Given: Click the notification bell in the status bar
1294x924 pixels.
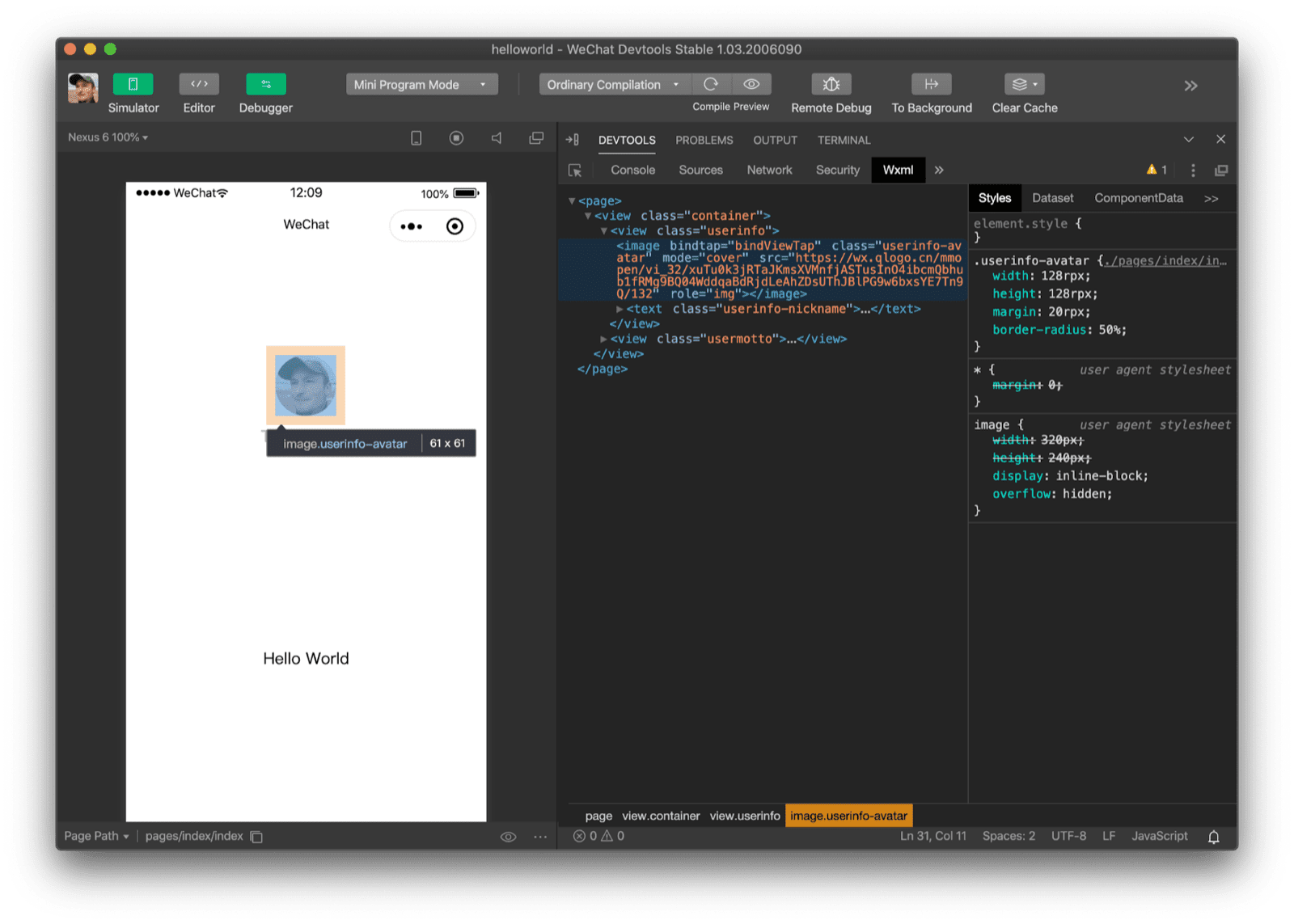Looking at the screenshot, I should [1213, 836].
